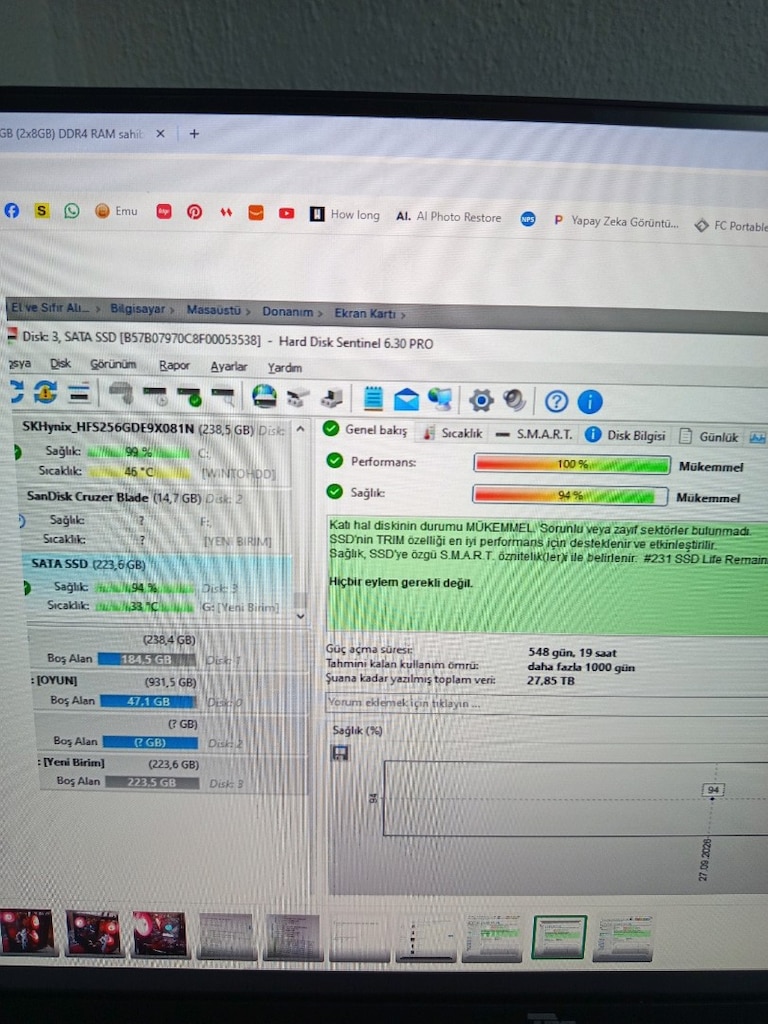
Task: Click the disk with green checkmark icon
Action: tap(189, 396)
